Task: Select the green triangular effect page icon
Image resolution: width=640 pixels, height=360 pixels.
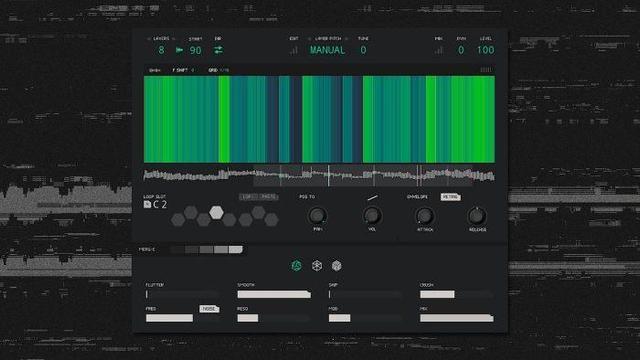Action: pos(297,266)
